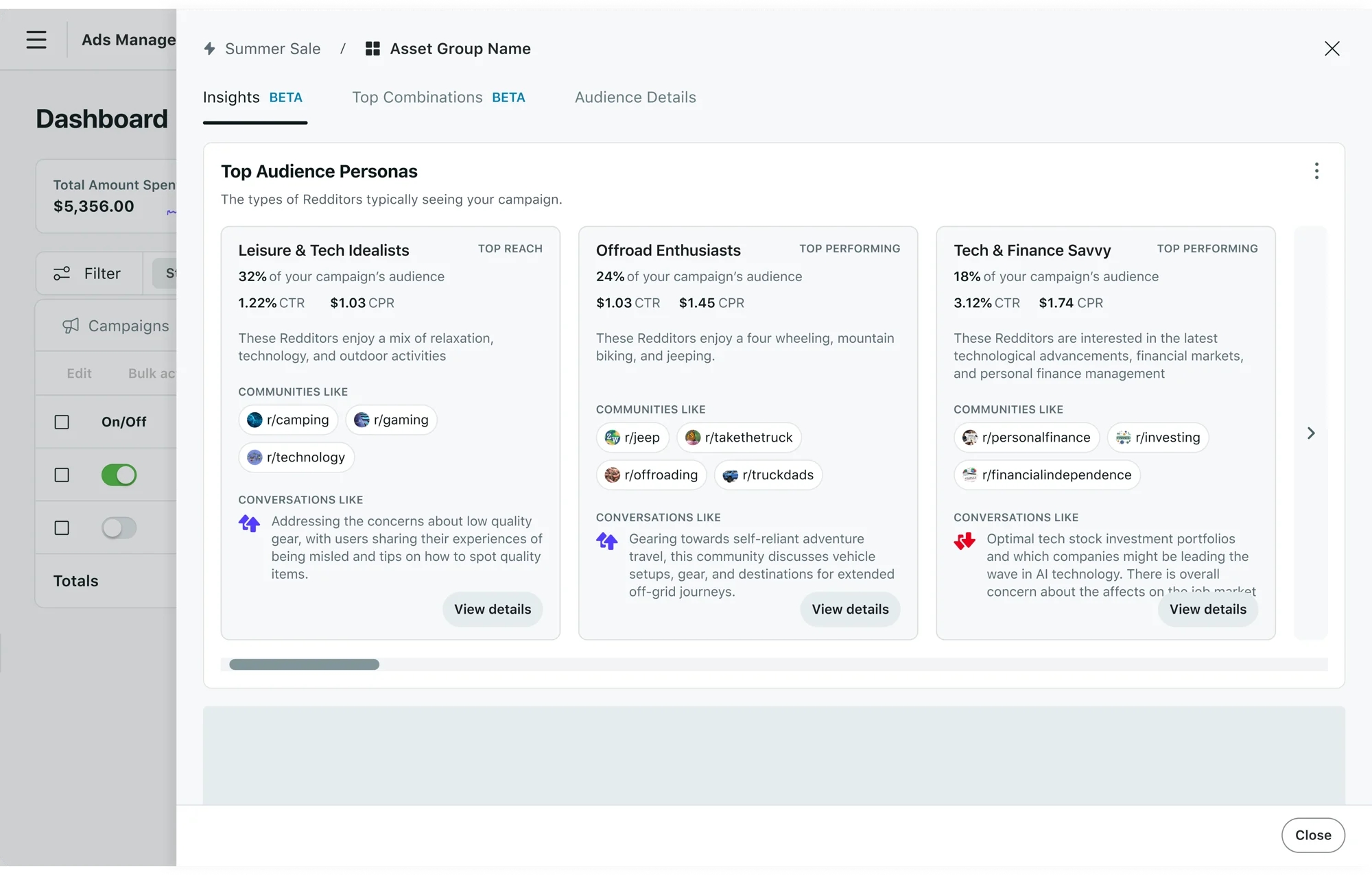1372x875 pixels.
Task: Open the Audience Details tab
Action: point(635,97)
